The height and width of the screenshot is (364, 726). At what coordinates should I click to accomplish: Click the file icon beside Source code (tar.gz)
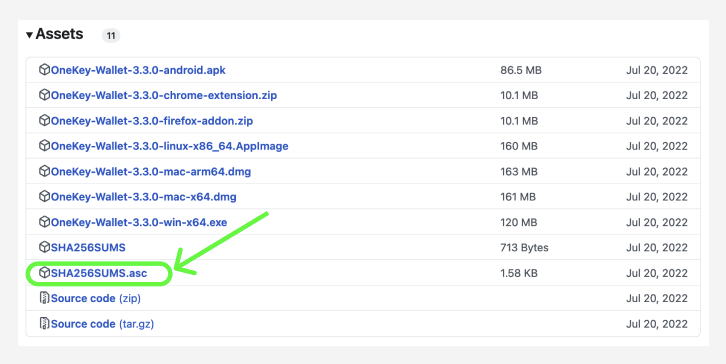pyautogui.click(x=44, y=323)
